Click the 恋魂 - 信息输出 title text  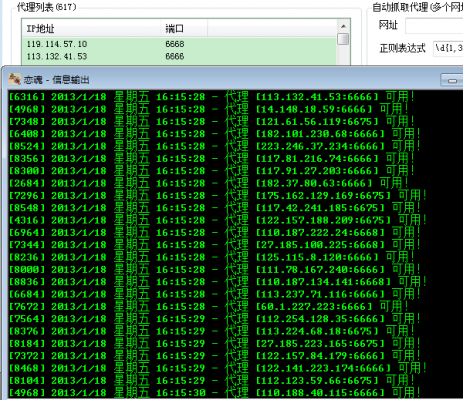click(56, 80)
